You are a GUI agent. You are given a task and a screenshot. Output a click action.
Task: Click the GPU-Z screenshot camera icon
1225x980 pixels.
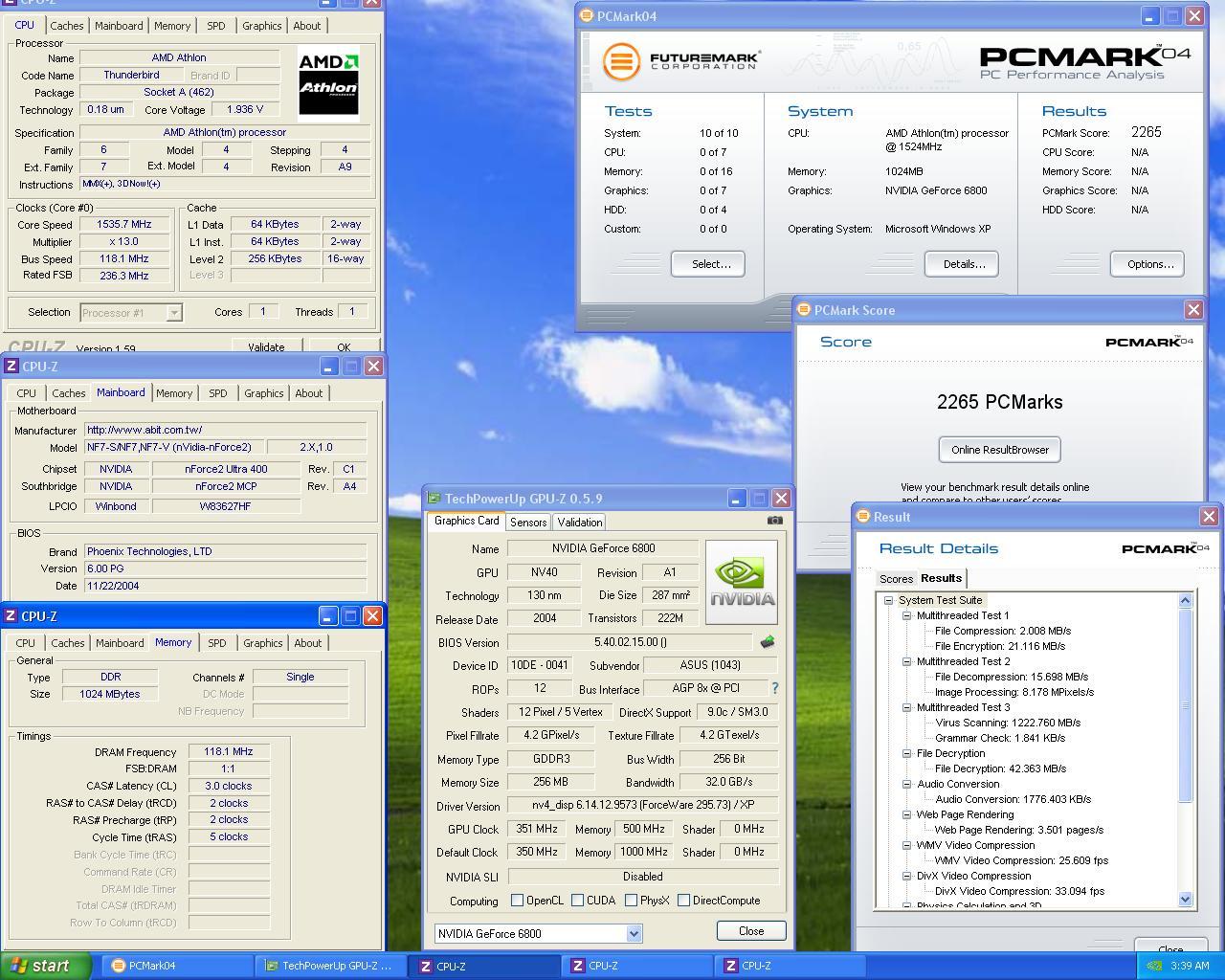(774, 521)
